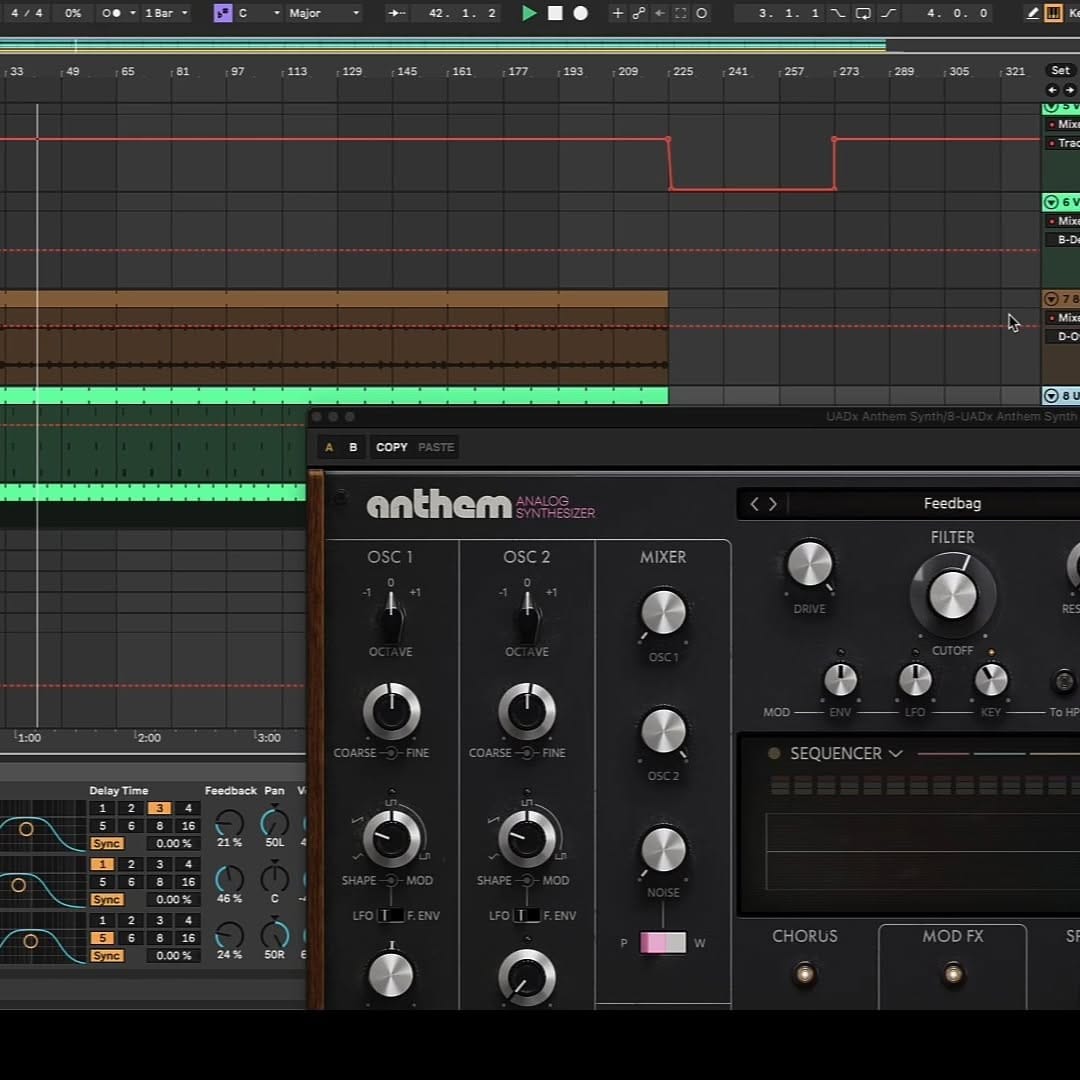The height and width of the screenshot is (1080, 1080).
Task: Click the Arrangement Record circle button
Action: pyautogui.click(x=581, y=13)
